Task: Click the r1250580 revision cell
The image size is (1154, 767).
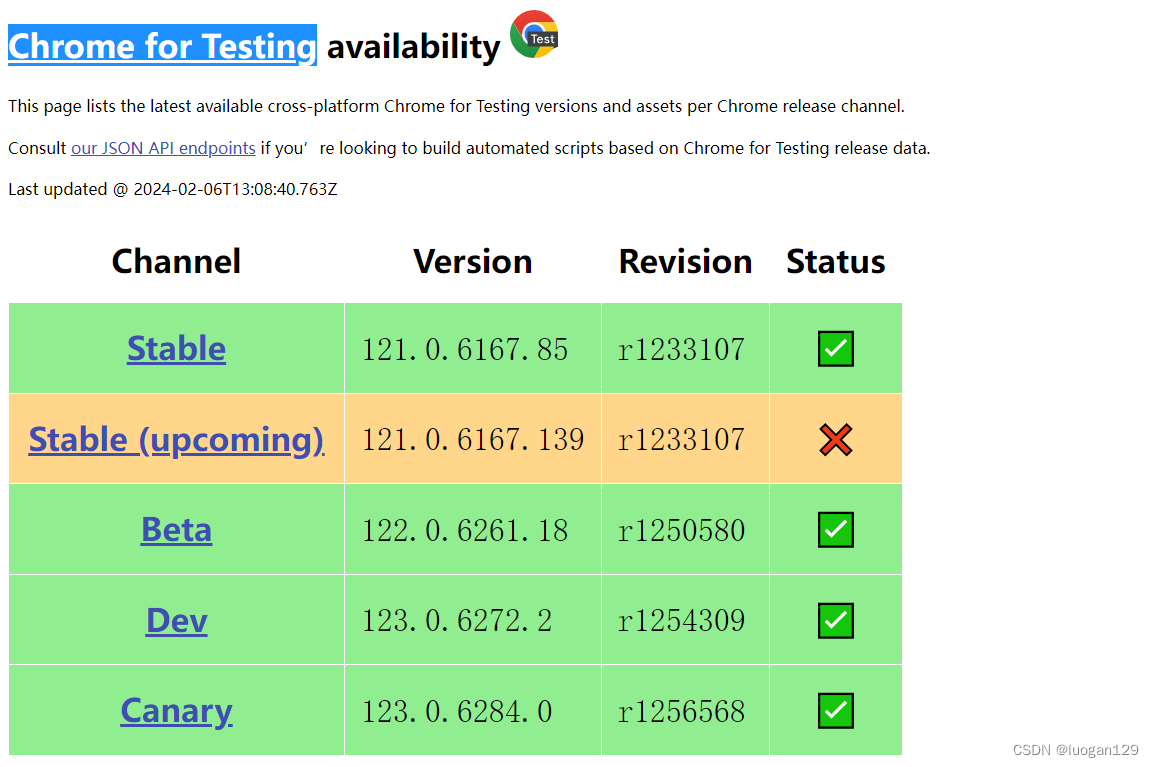Action: point(685,529)
